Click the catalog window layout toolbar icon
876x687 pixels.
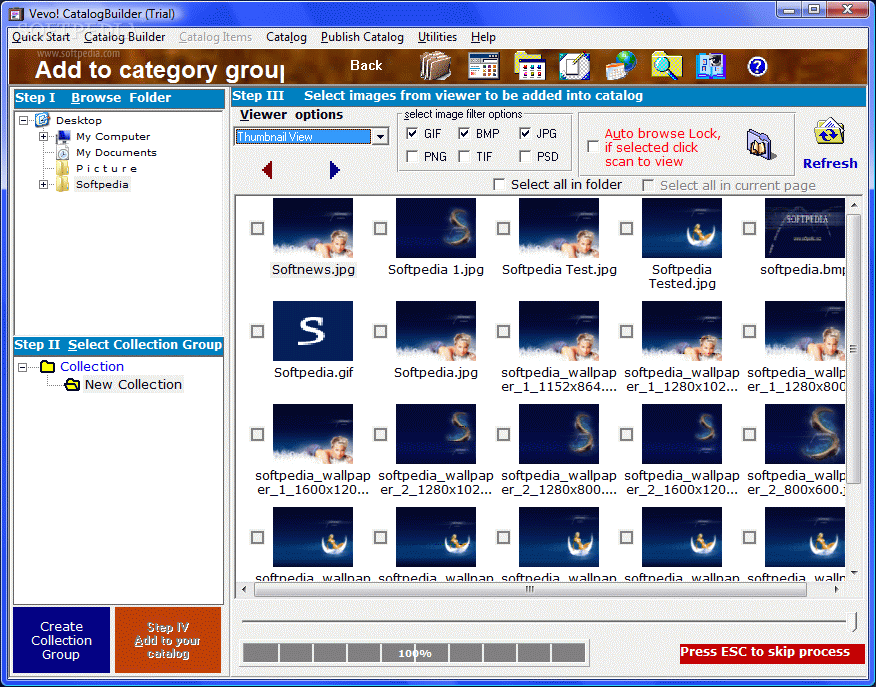pos(483,66)
